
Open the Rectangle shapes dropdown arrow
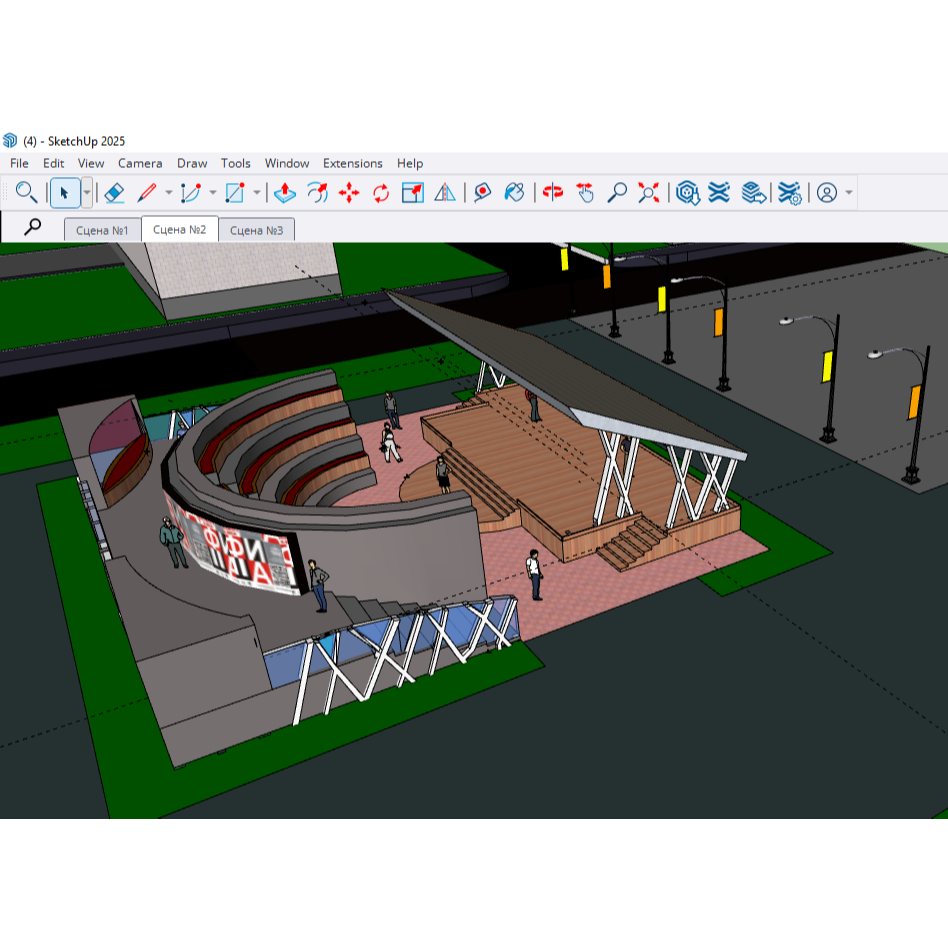(x=257, y=192)
